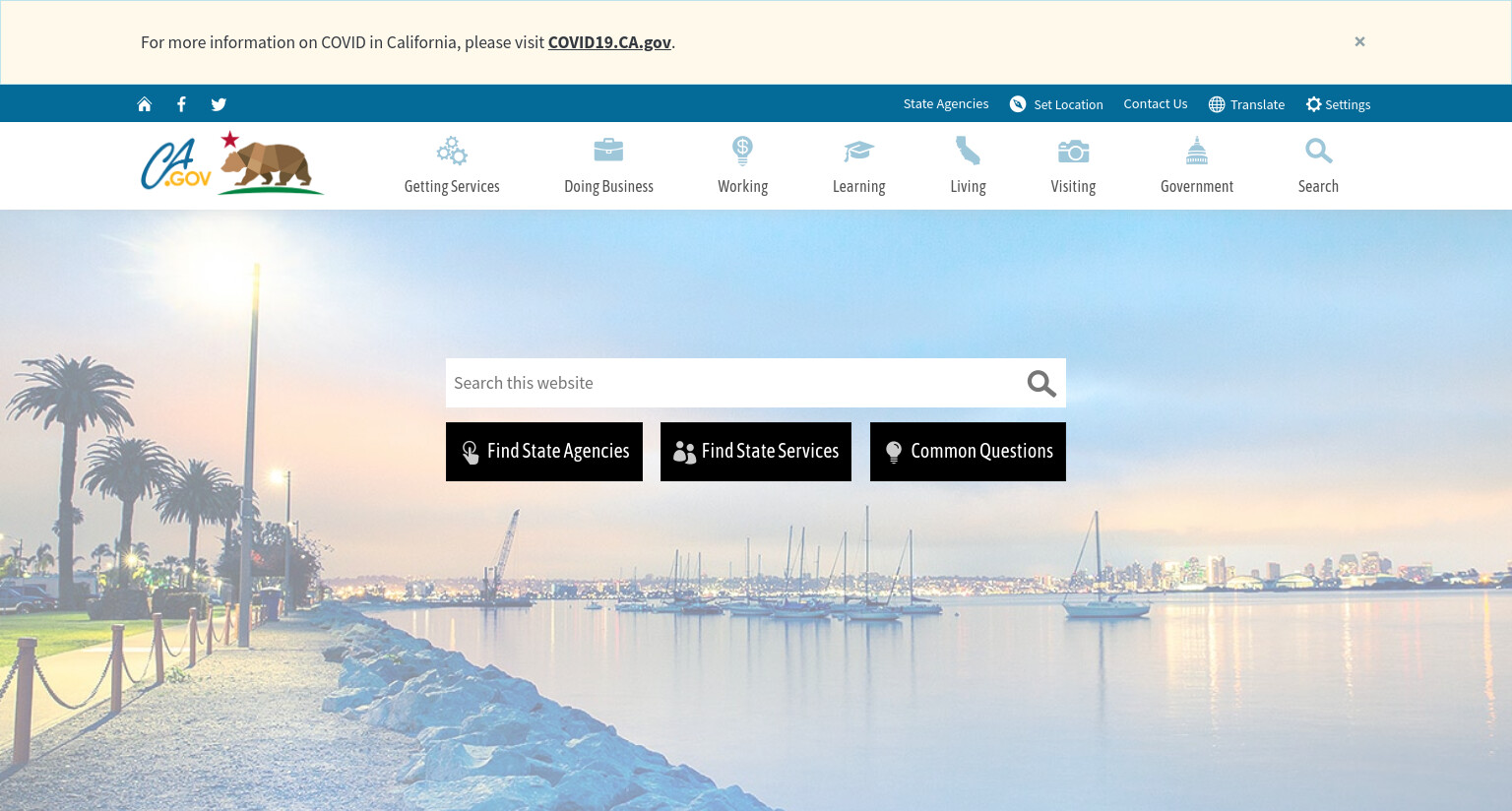Click the CA.gov bear logo
Image resolution: width=1512 pixels, height=811 pixels.
coord(232,163)
